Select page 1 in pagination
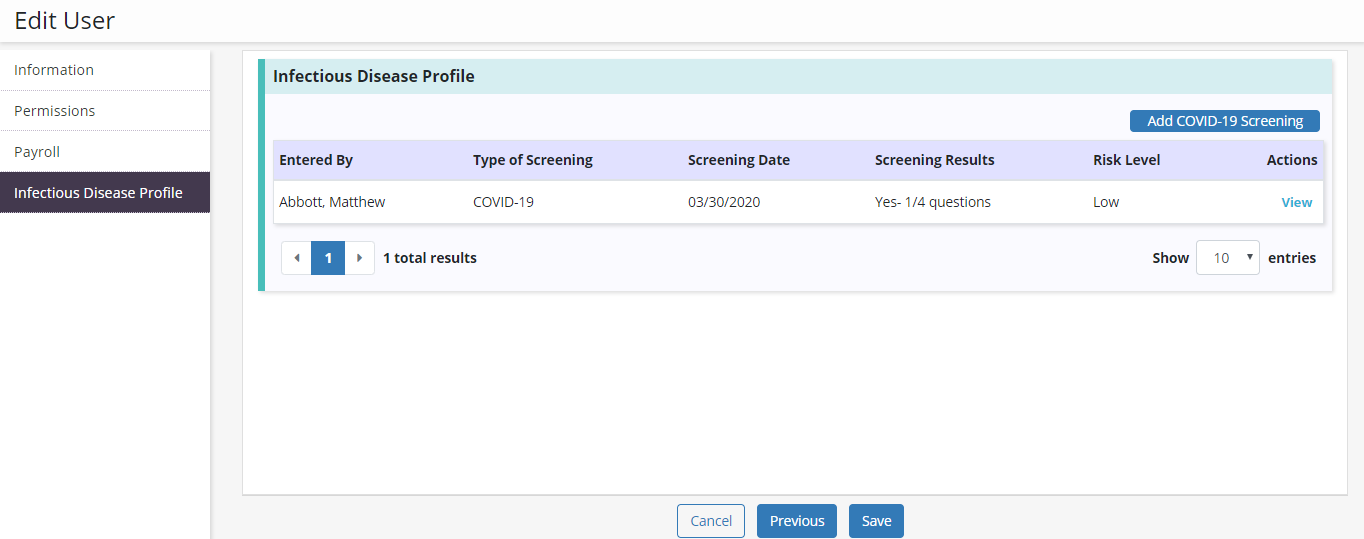 click(x=328, y=258)
